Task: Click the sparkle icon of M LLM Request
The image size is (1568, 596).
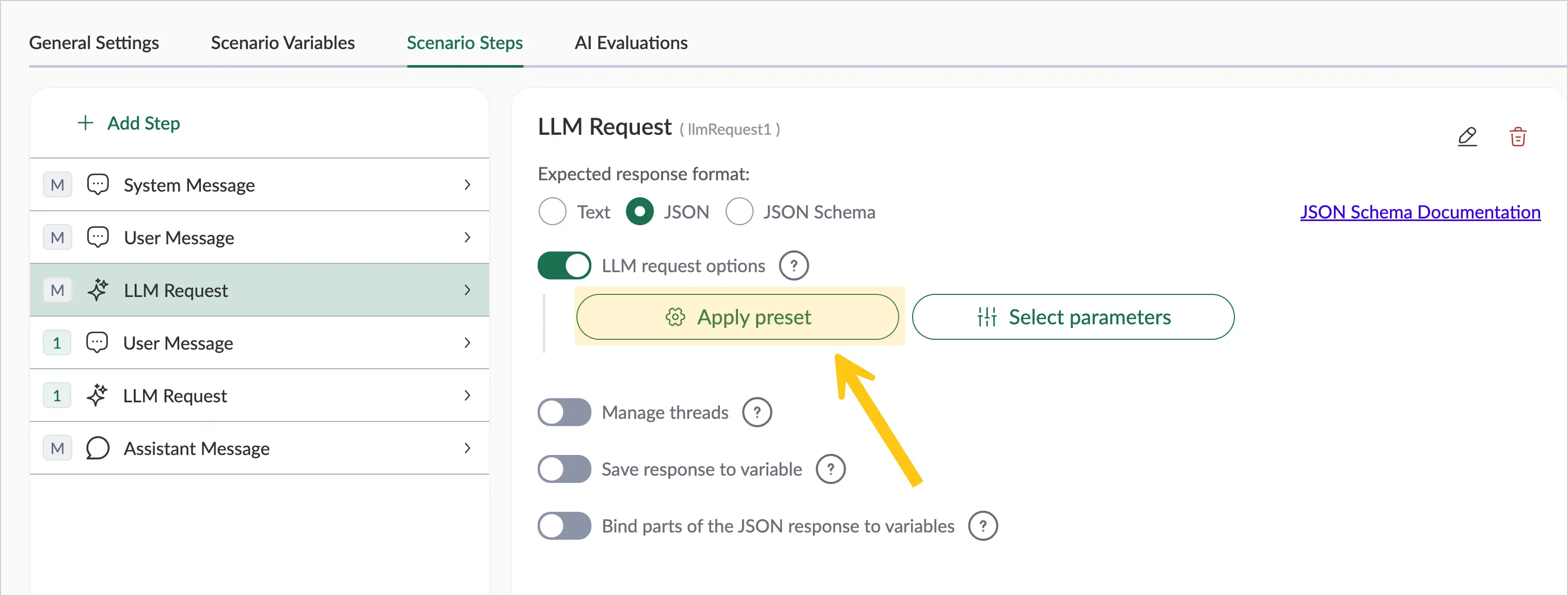Action: tap(98, 290)
